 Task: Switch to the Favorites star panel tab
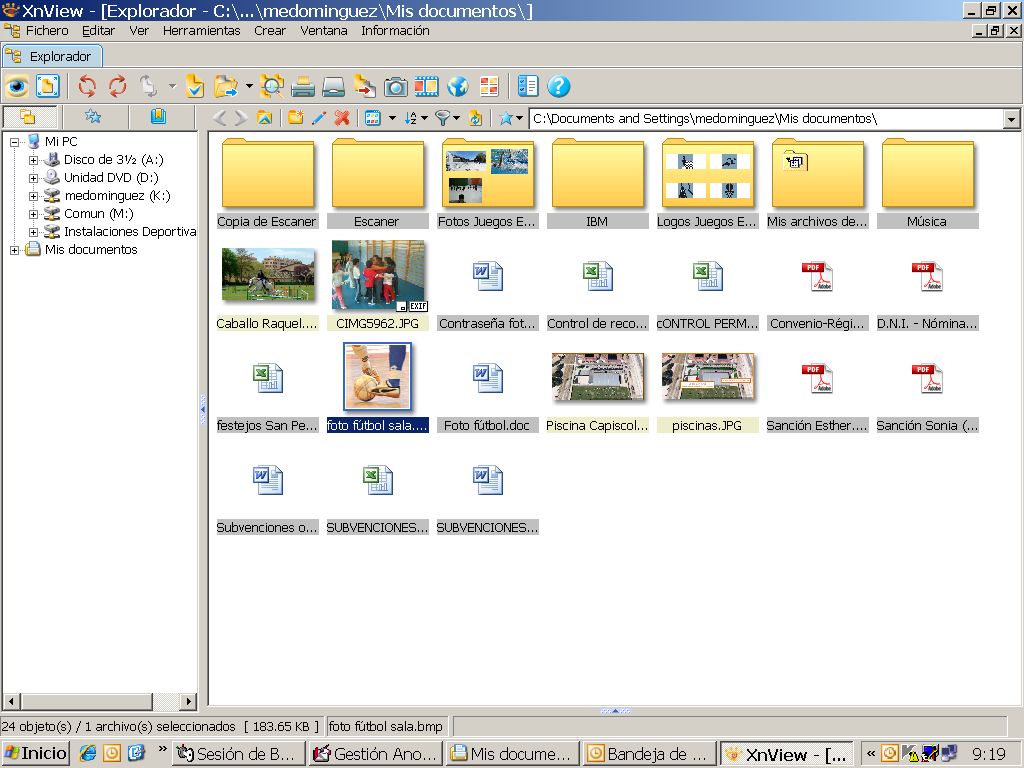(93, 117)
